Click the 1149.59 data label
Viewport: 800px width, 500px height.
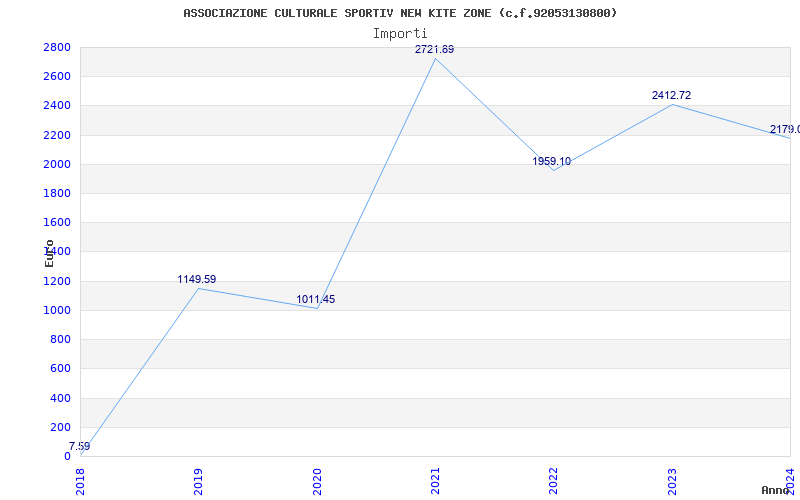click(196, 279)
